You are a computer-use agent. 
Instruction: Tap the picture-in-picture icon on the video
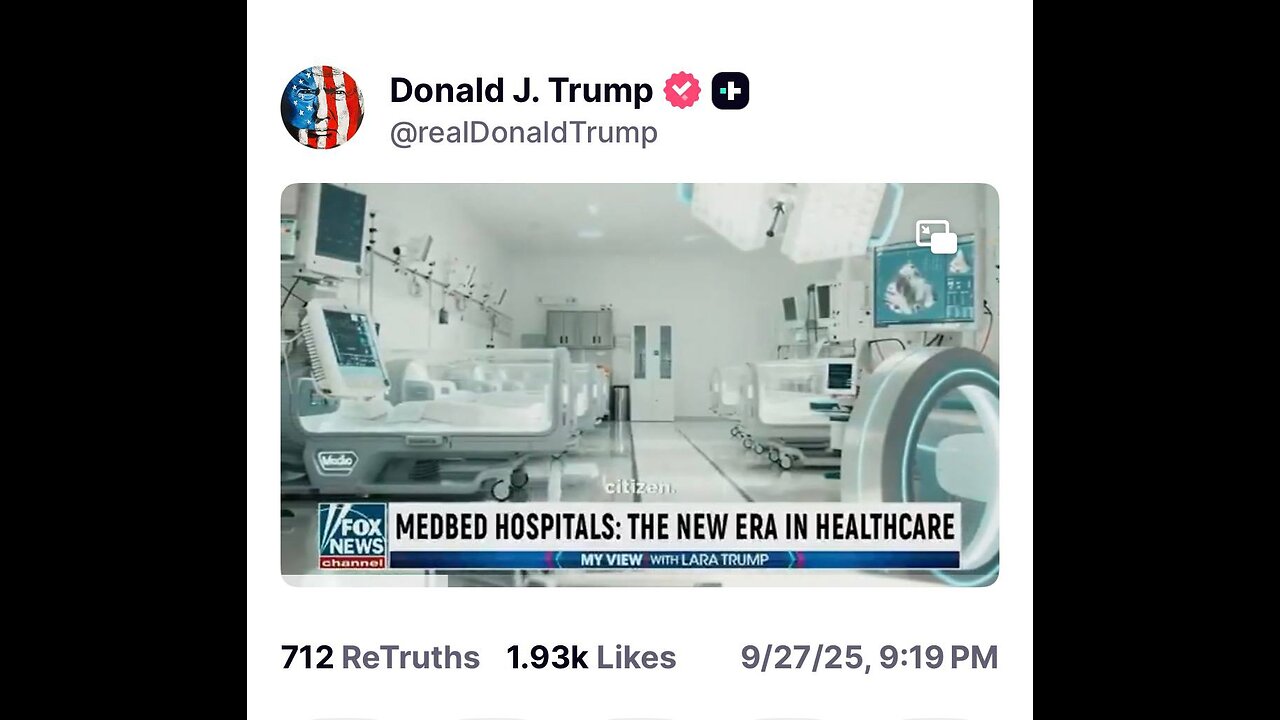pyautogui.click(x=936, y=237)
